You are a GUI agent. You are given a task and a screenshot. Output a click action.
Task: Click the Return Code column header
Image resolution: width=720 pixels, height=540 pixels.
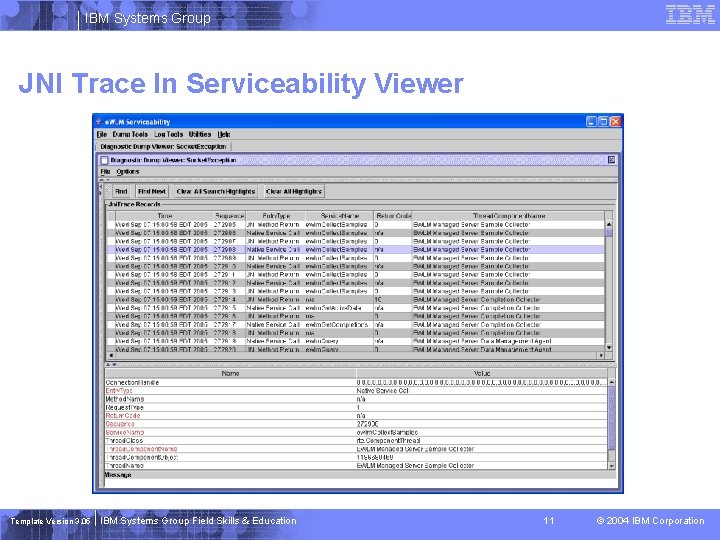393,215
